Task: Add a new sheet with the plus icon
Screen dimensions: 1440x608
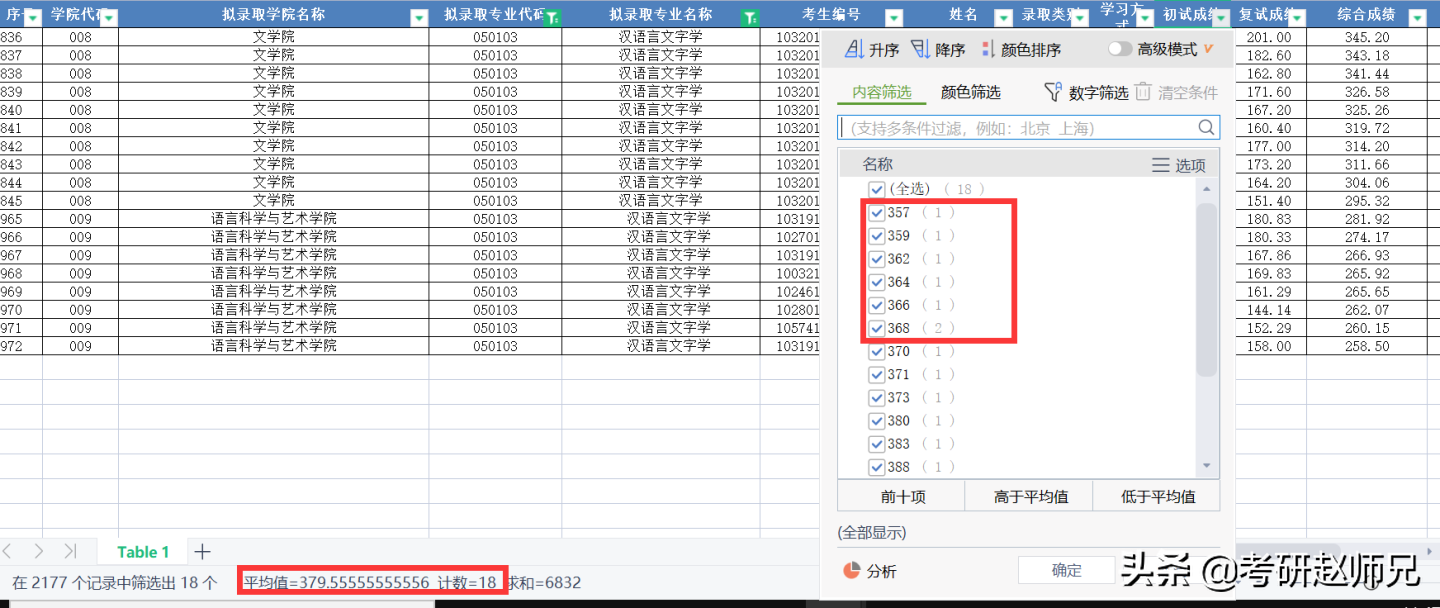Action: click(201, 551)
